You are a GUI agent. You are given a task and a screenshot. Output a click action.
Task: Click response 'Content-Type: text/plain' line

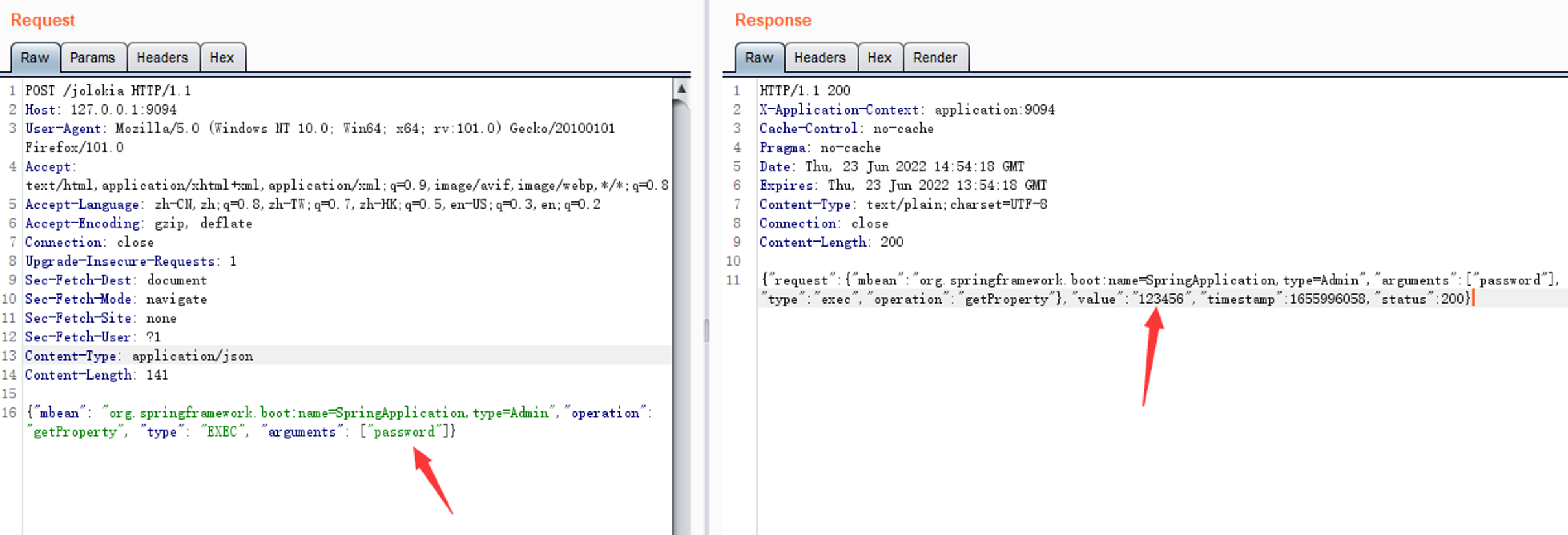pyautogui.click(x=903, y=205)
